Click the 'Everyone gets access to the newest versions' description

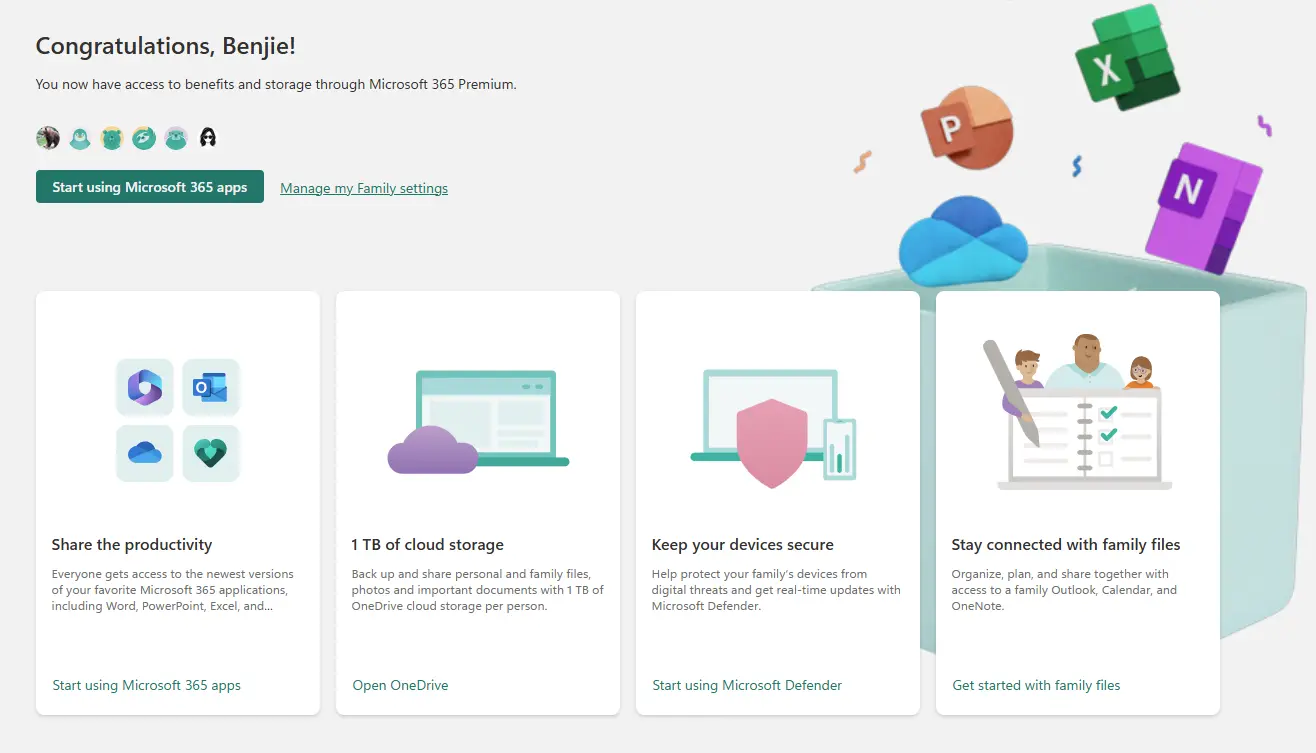tap(173, 590)
